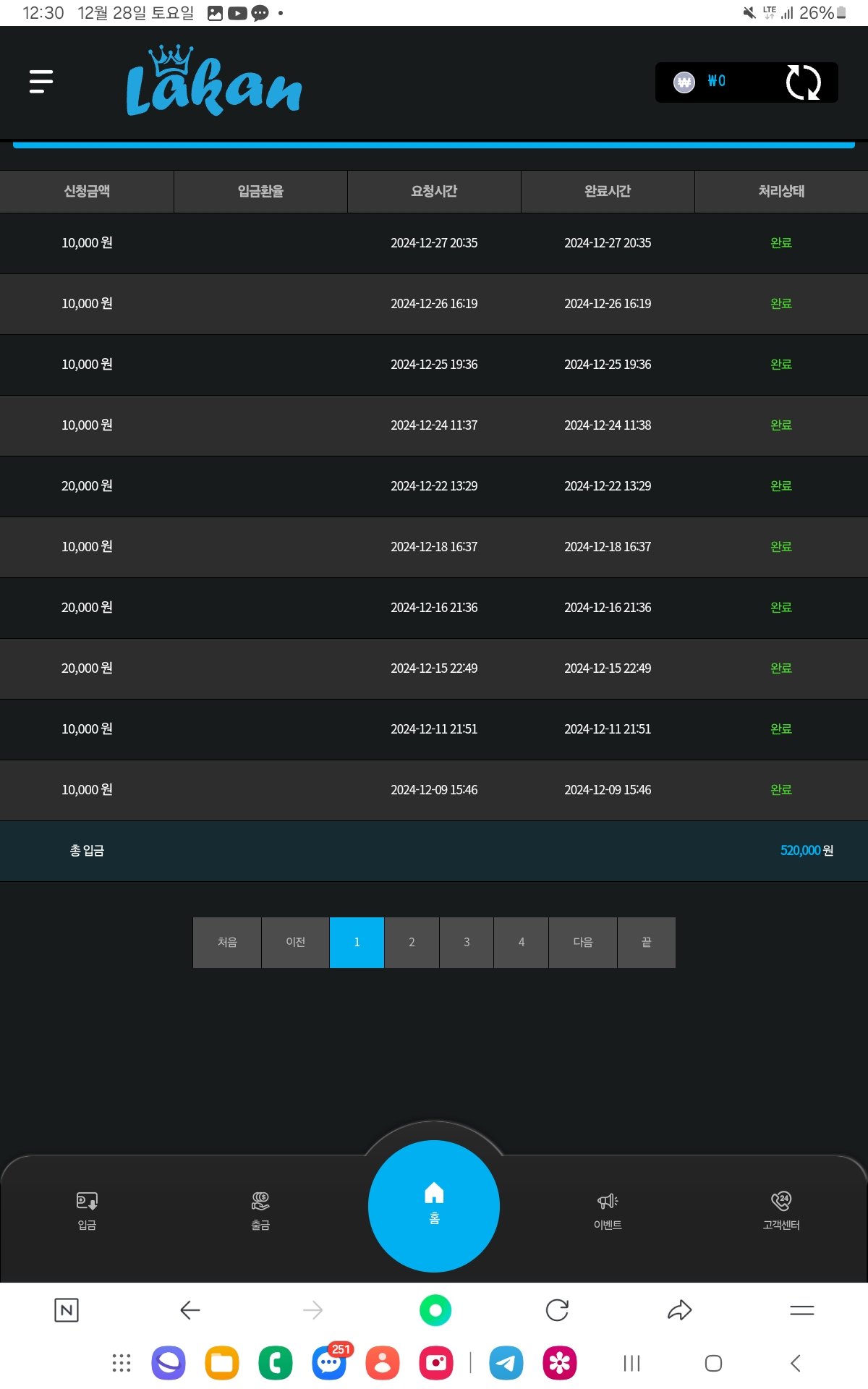The width and height of the screenshot is (868, 1389).
Task: Click the 처리상태 column header
Action: pyautogui.click(x=781, y=192)
